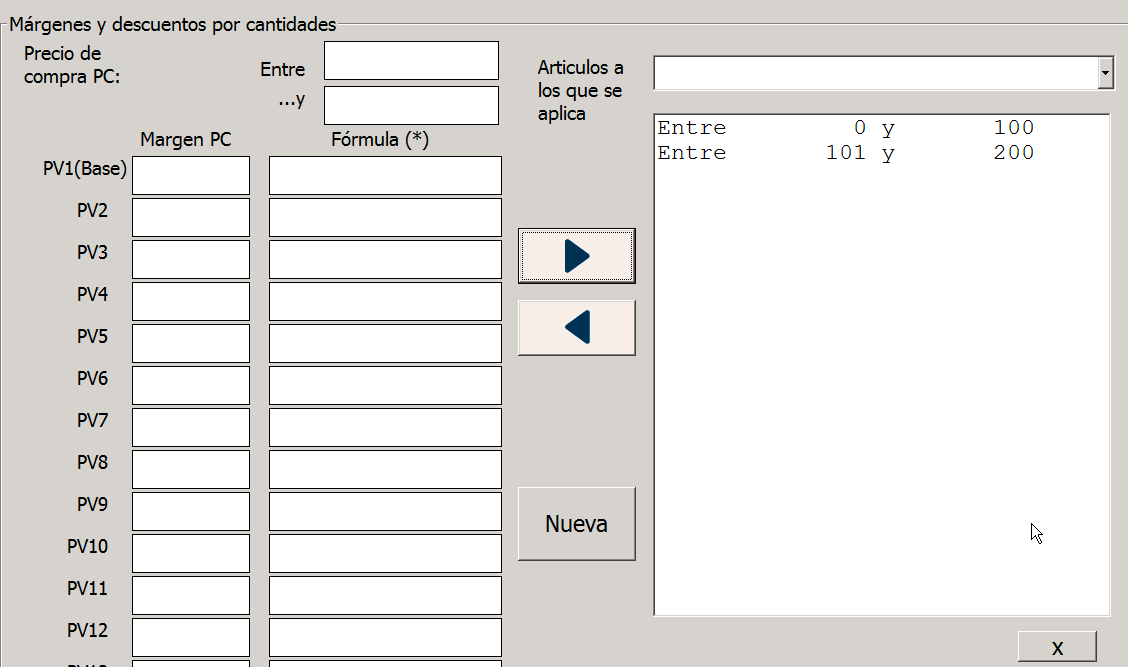Click the PV3 Fórmula field
This screenshot has height=667, width=1128.
385,260
